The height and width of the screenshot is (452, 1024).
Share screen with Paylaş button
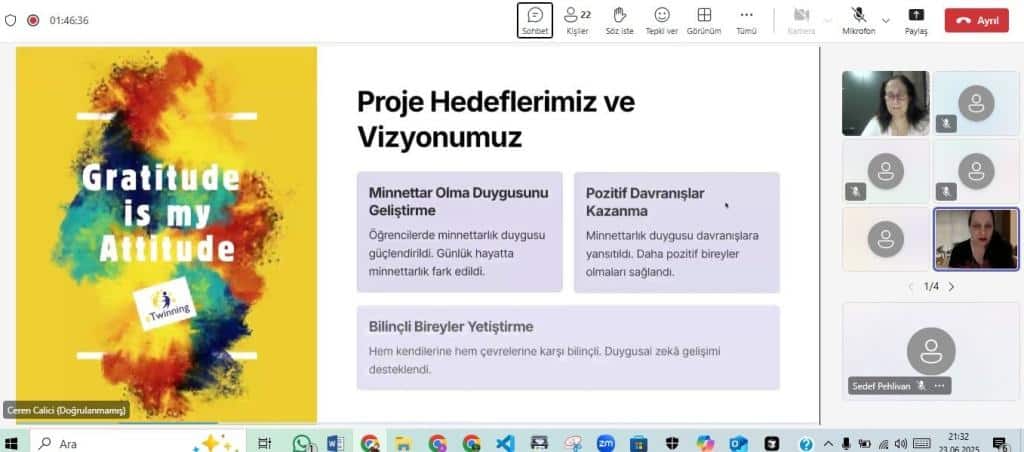coord(916,19)
